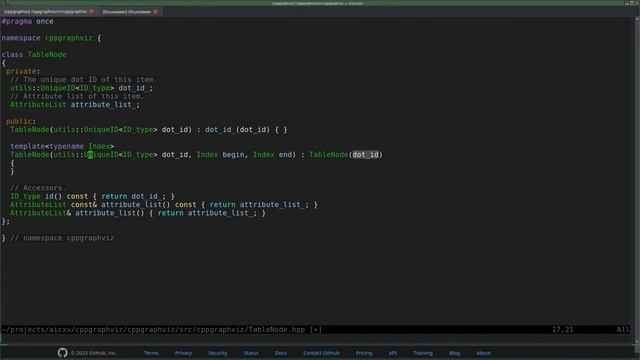The width and height of the screenshot is (640, 360).
Task: Open the Security footer link
Action: tap(218, 353)
